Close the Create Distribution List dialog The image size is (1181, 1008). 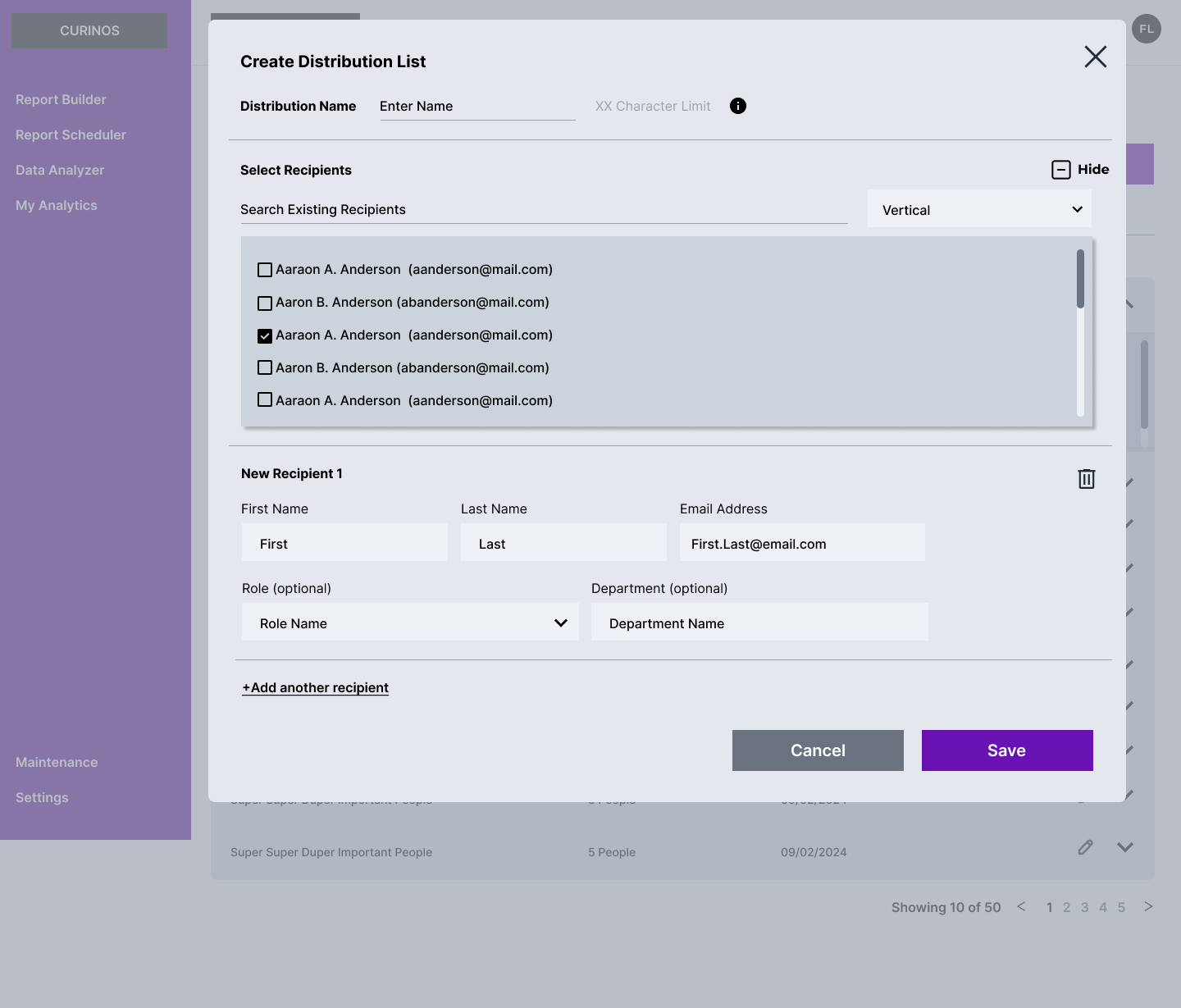pos(1096,57)
